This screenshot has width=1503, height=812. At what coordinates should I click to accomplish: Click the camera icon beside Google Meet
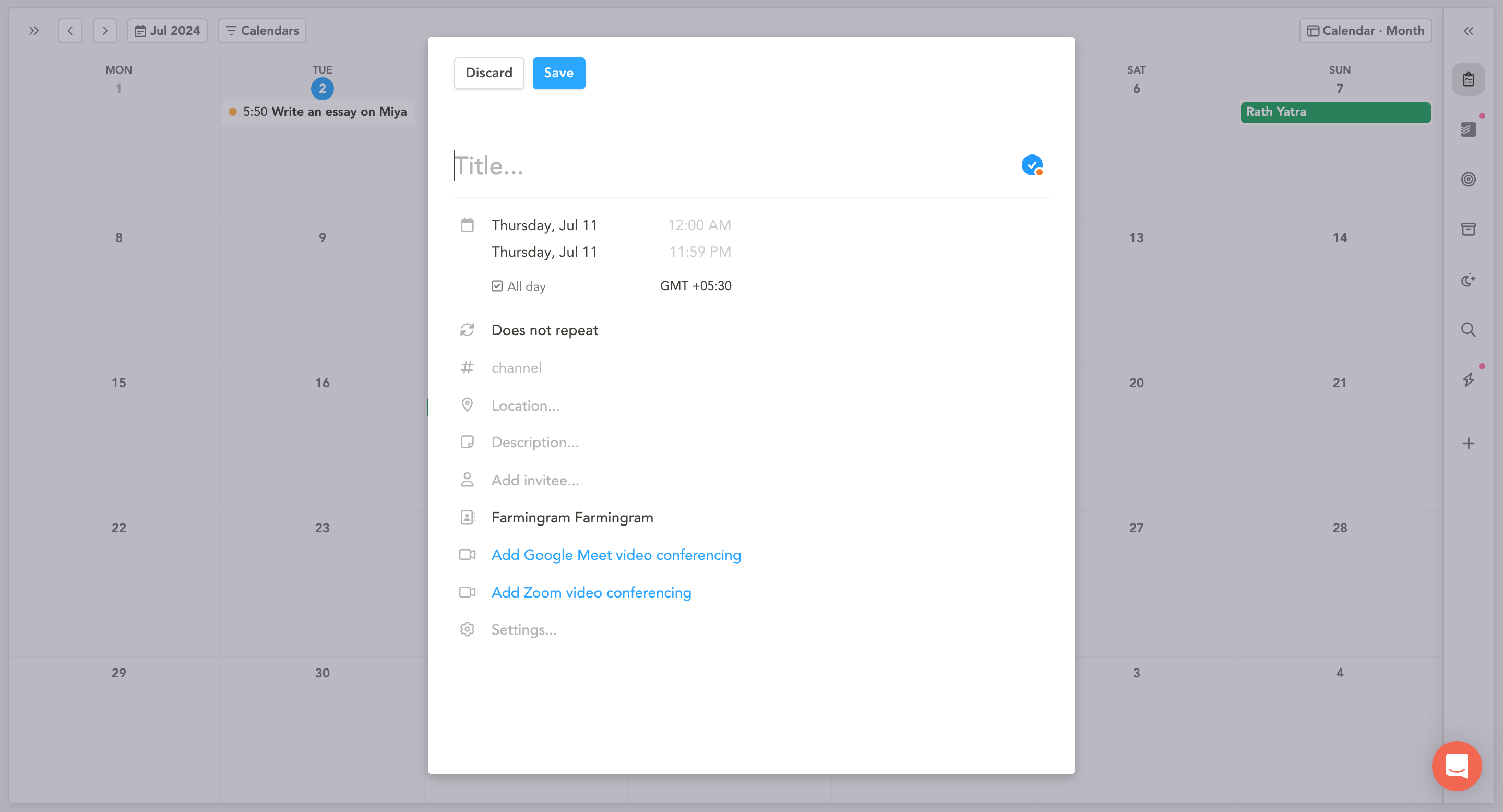[x=468, y=555]
